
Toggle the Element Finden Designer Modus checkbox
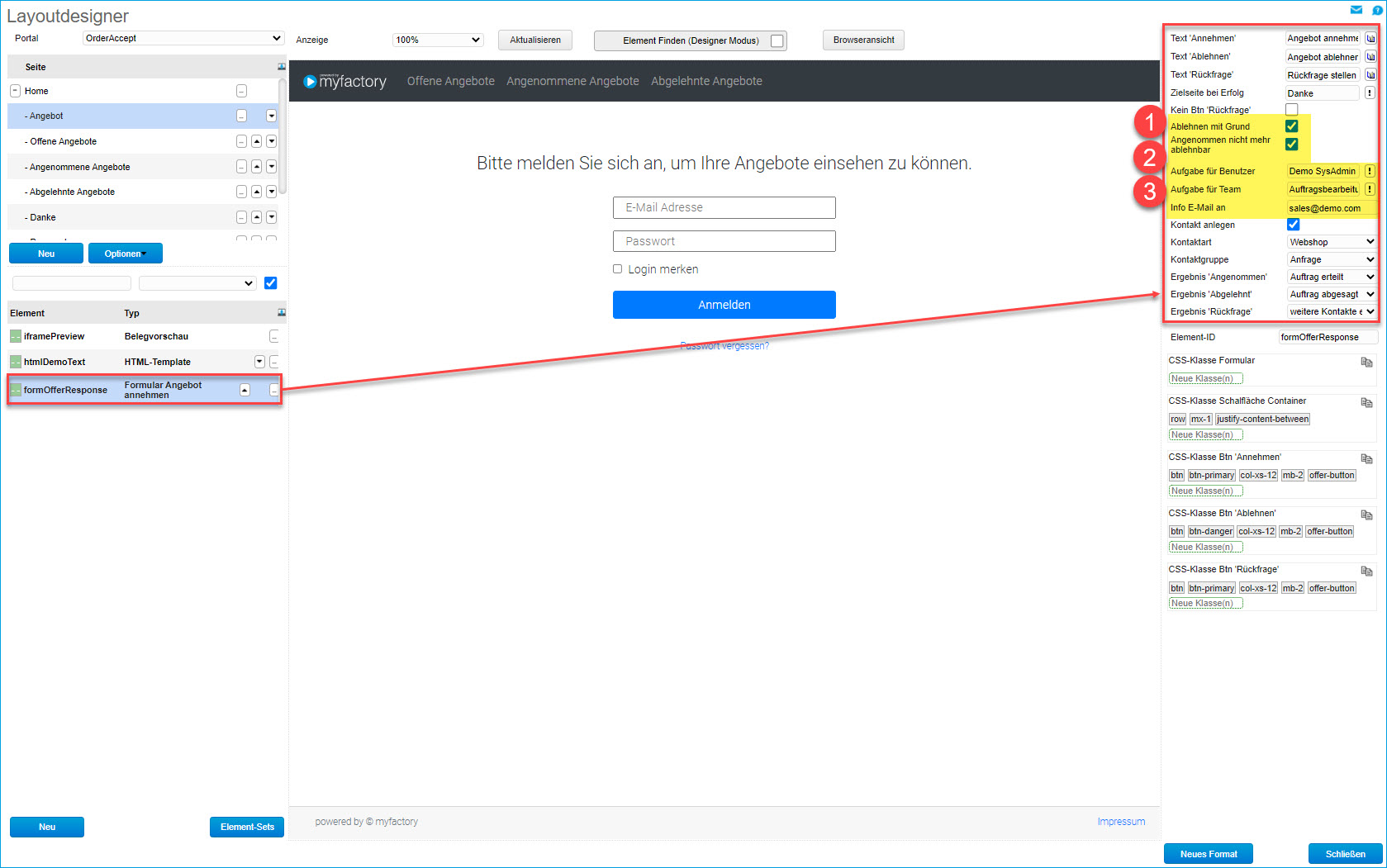(x=777, y=40)
